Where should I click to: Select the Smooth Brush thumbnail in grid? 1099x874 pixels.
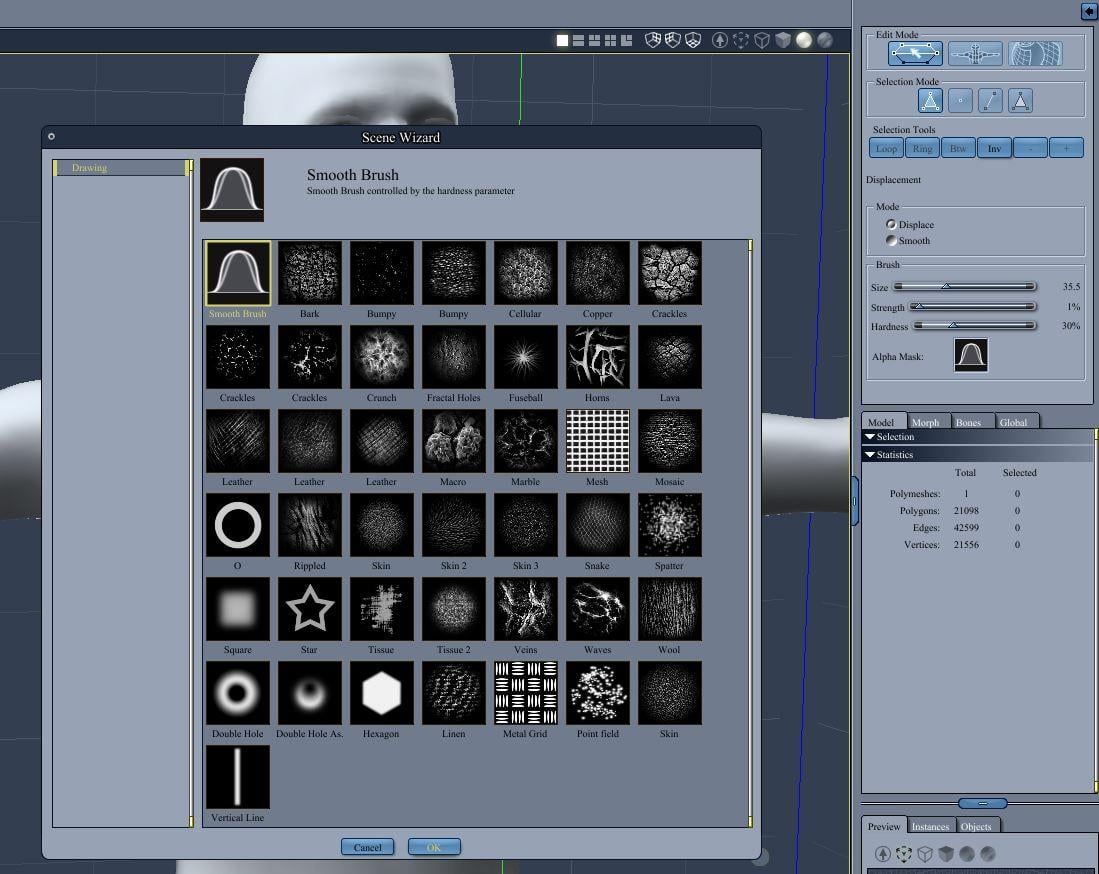coord(238,273)
